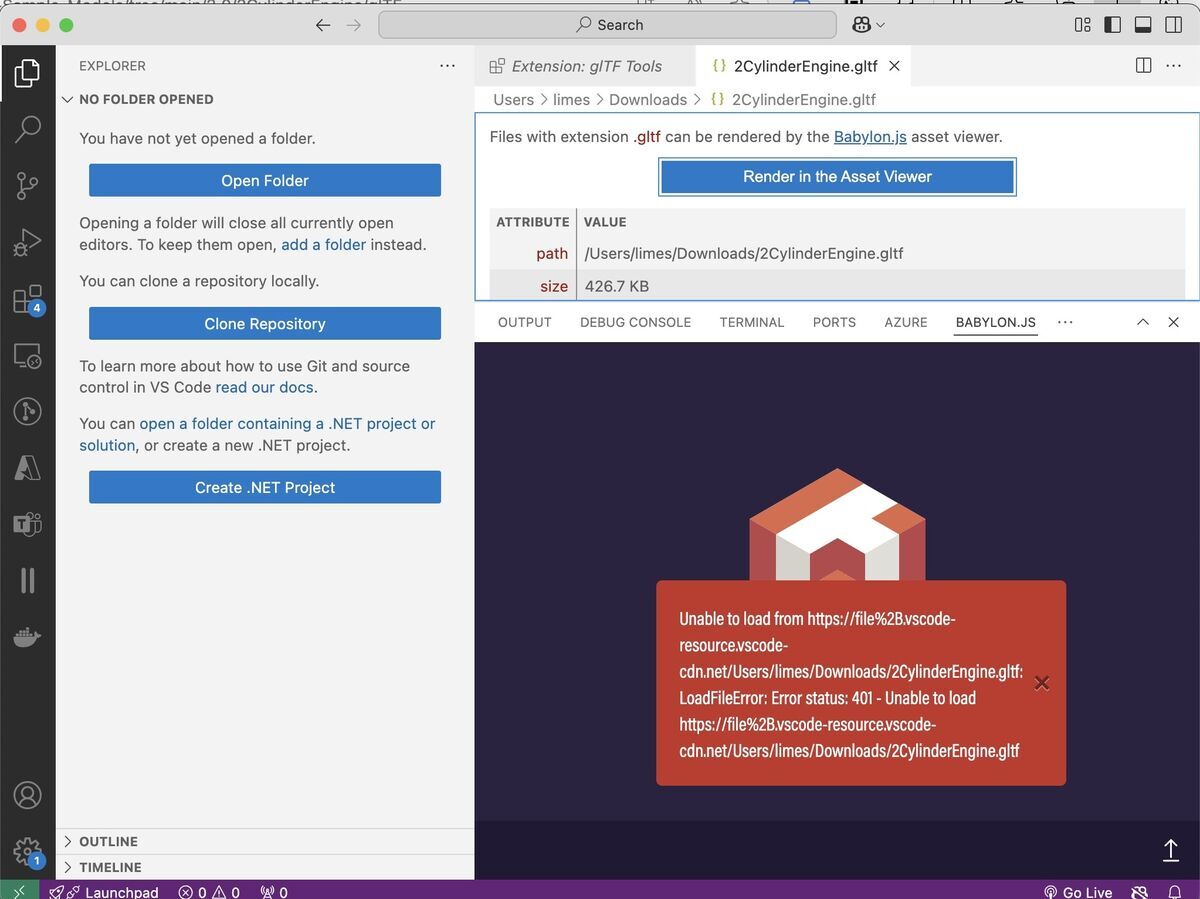The height and width of the screenshot is (899, 1200).
Task: Open editor More Actions ellipsis
Action: (x=1172, y=66)
